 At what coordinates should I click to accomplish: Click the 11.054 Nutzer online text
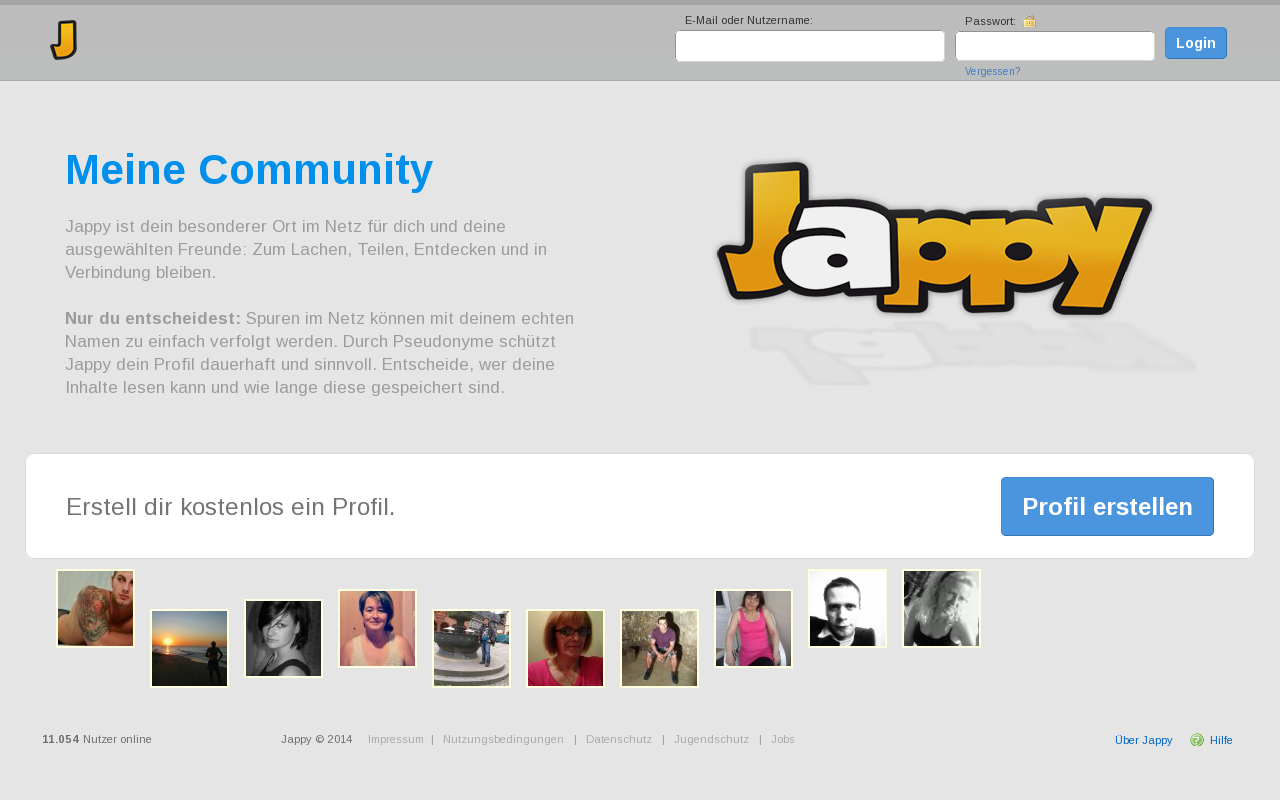point(97,740)
